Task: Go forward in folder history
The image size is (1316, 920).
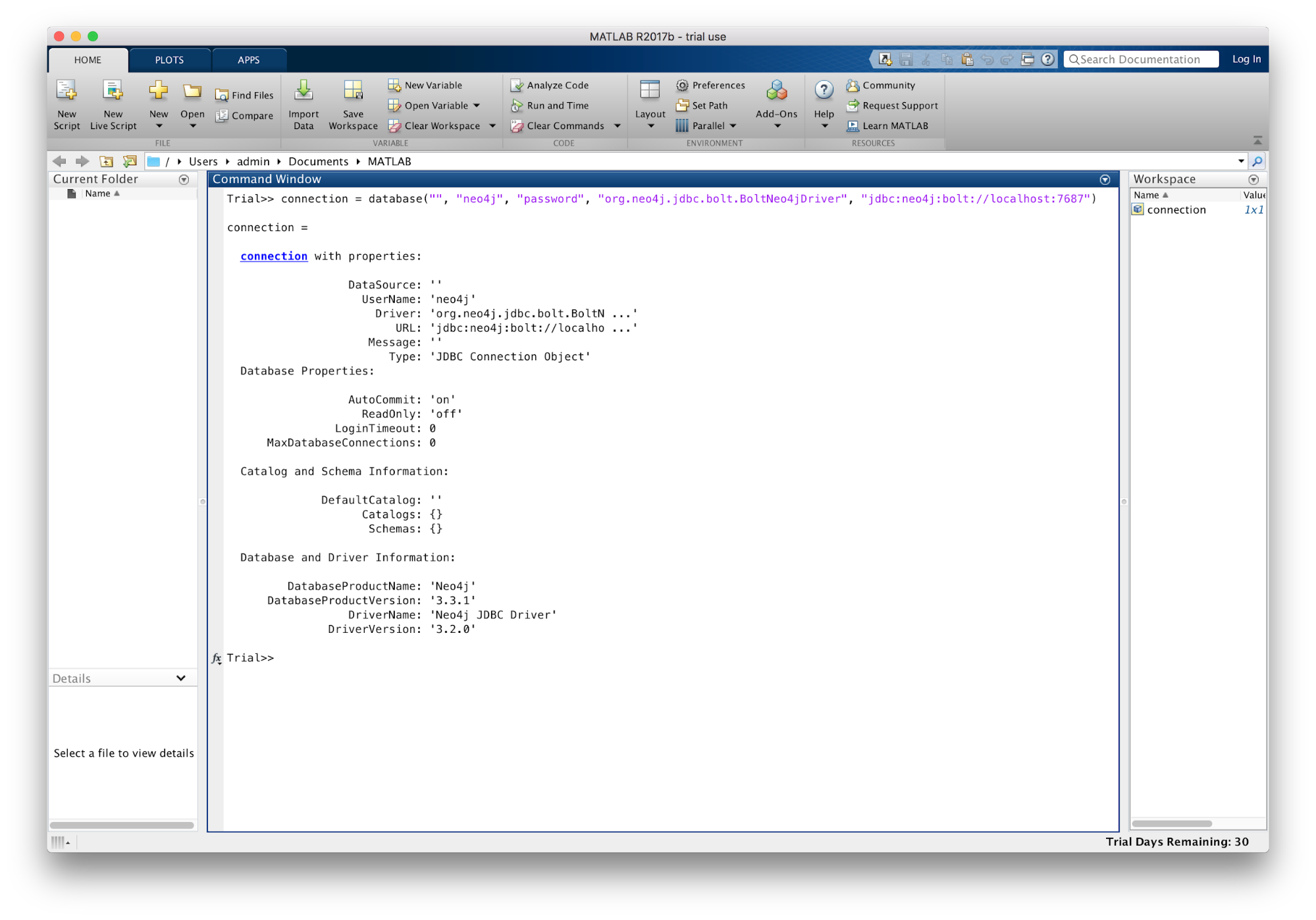Action: [x=82, y=161]
